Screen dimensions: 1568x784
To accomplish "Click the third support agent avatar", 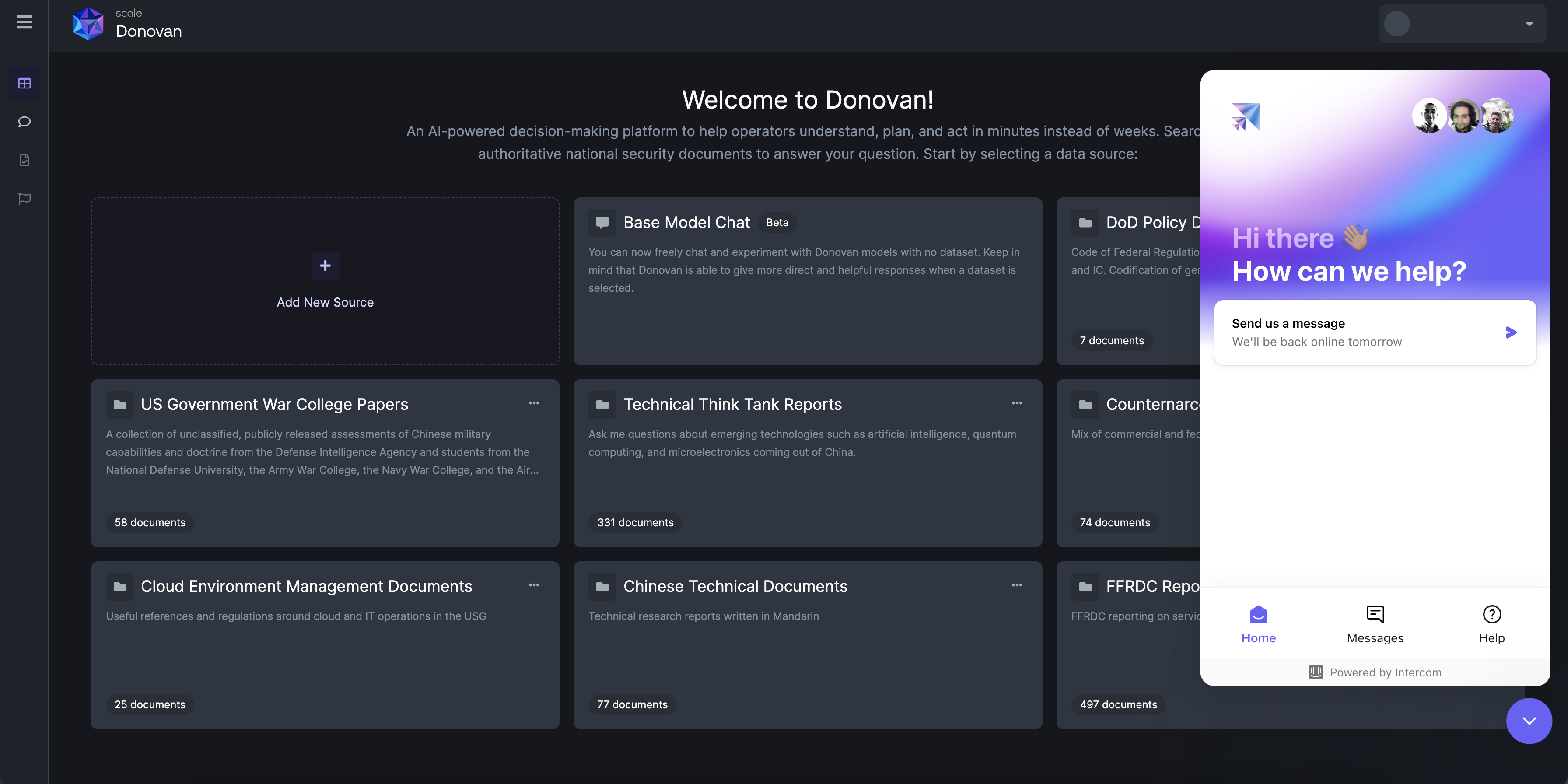I will tap(1497, 115).
